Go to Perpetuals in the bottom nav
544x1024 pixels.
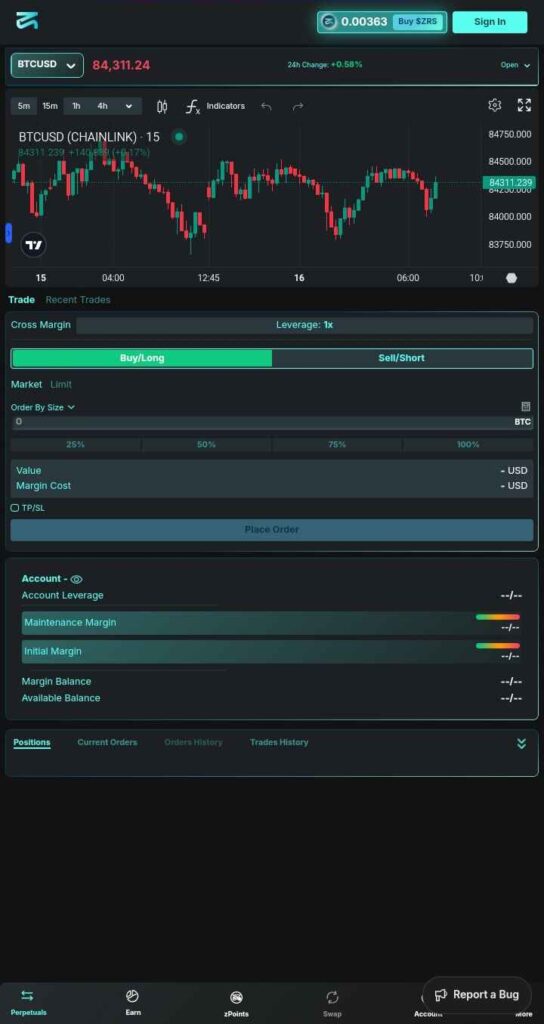tap(28, 1002)
